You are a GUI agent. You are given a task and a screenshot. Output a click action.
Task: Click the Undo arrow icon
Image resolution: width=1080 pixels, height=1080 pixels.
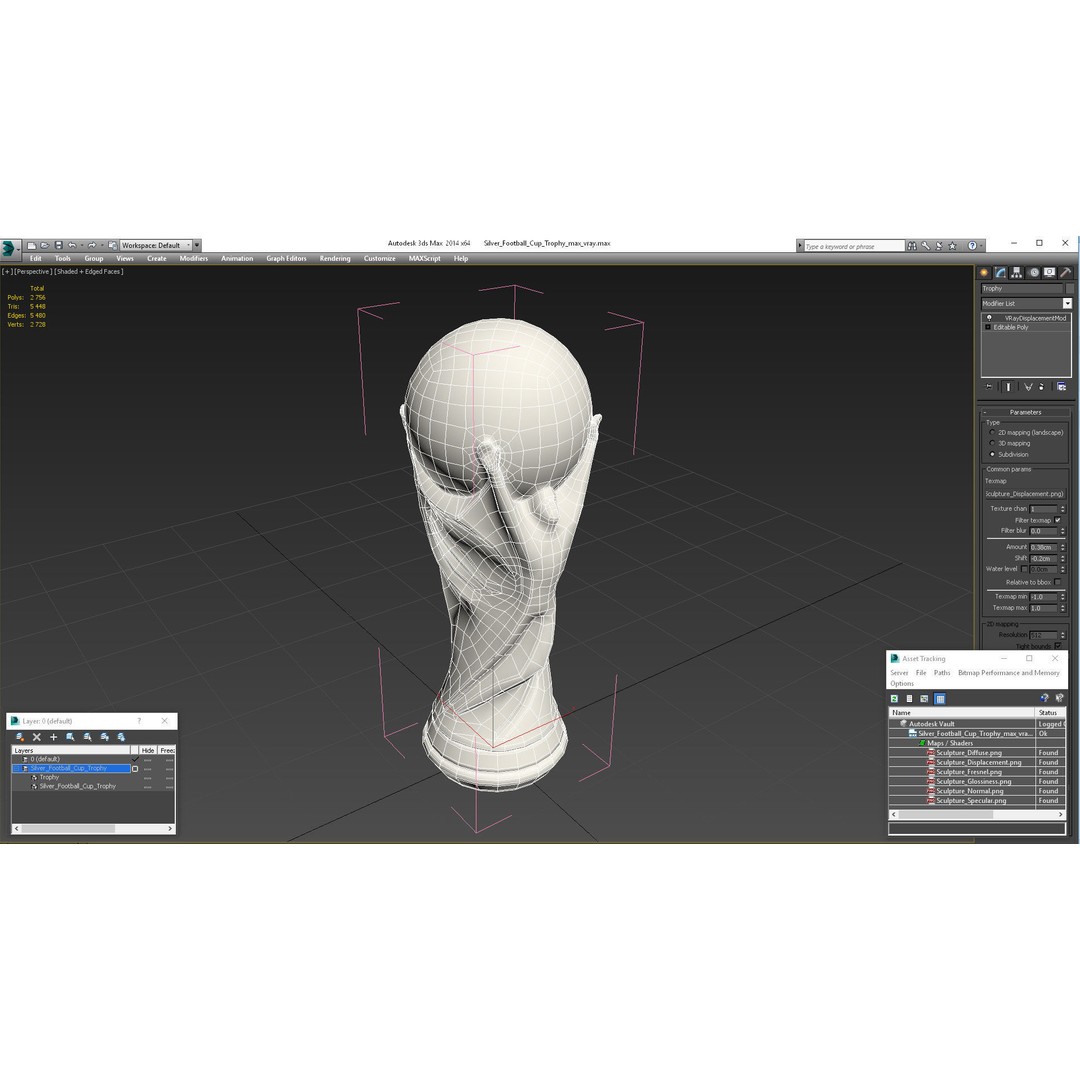click(72, 245)
